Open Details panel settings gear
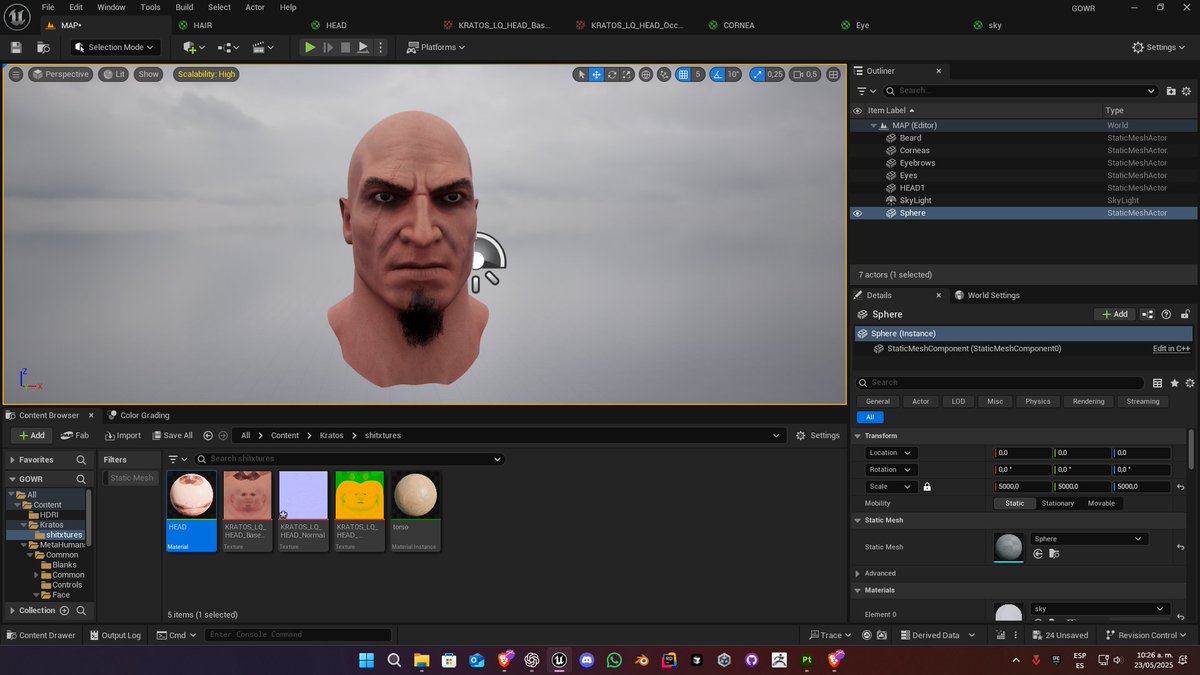Screen dimensions: 1200x675 point(1190,382)
